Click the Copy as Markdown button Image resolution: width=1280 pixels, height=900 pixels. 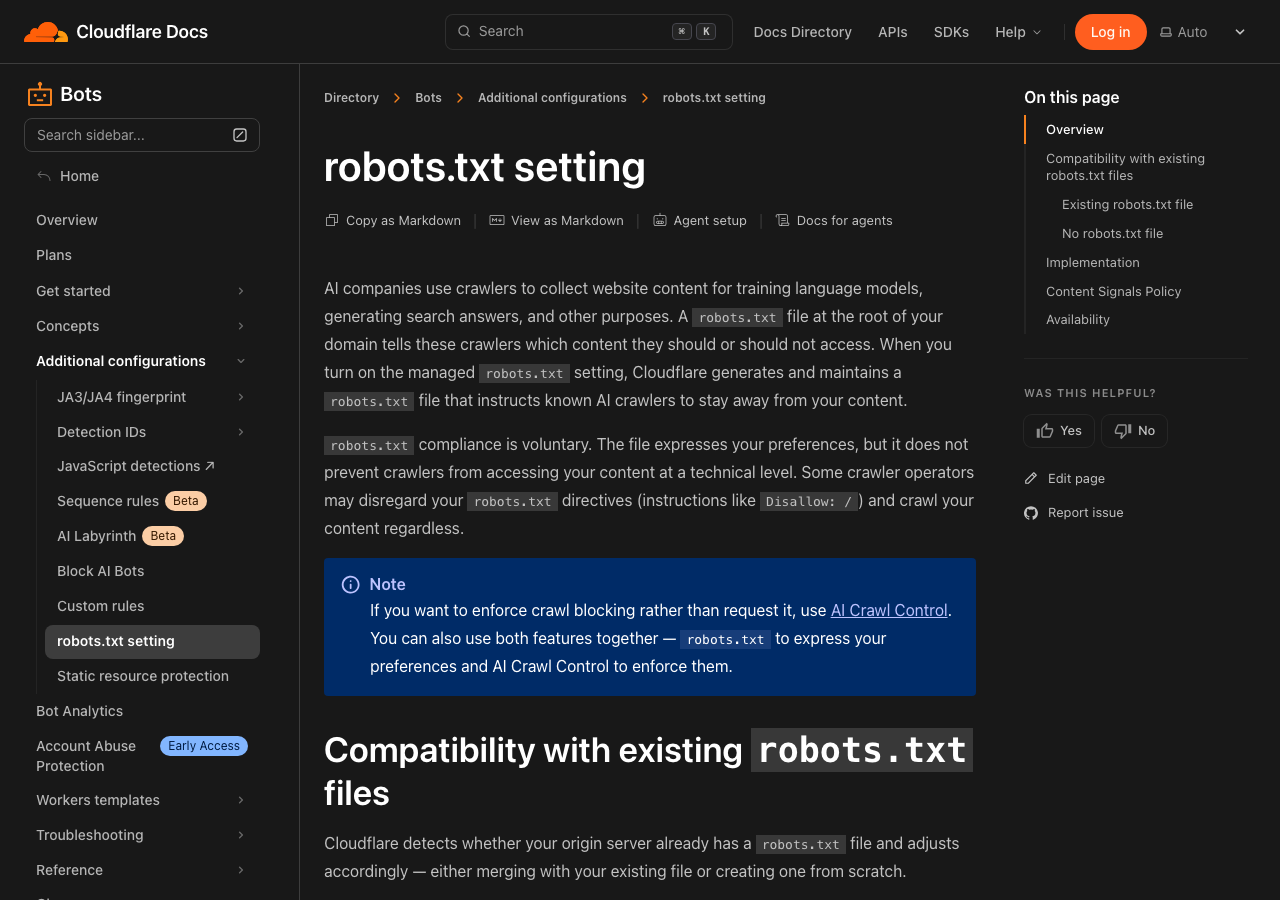click(393, 220)
